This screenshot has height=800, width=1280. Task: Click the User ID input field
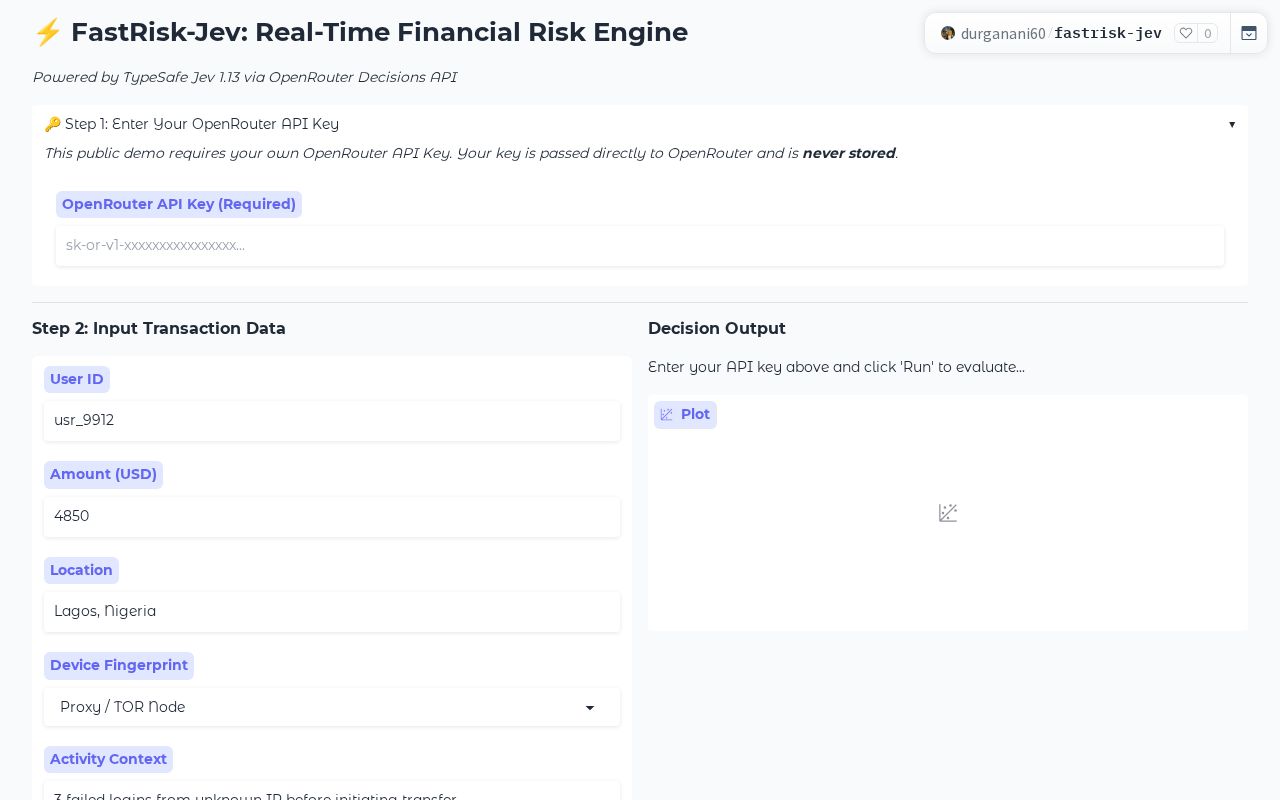(332, 421)
